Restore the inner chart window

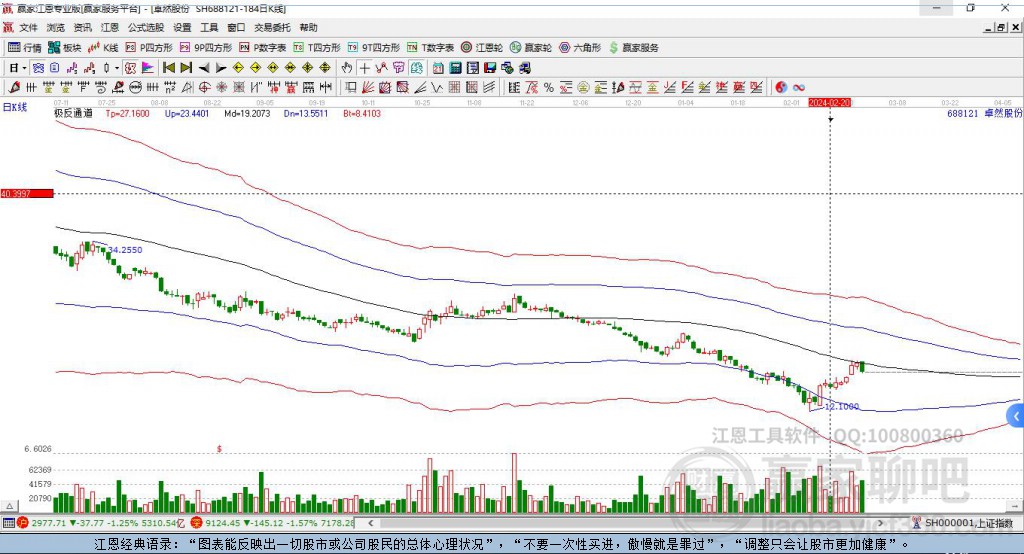click(x=1001, y=27)
